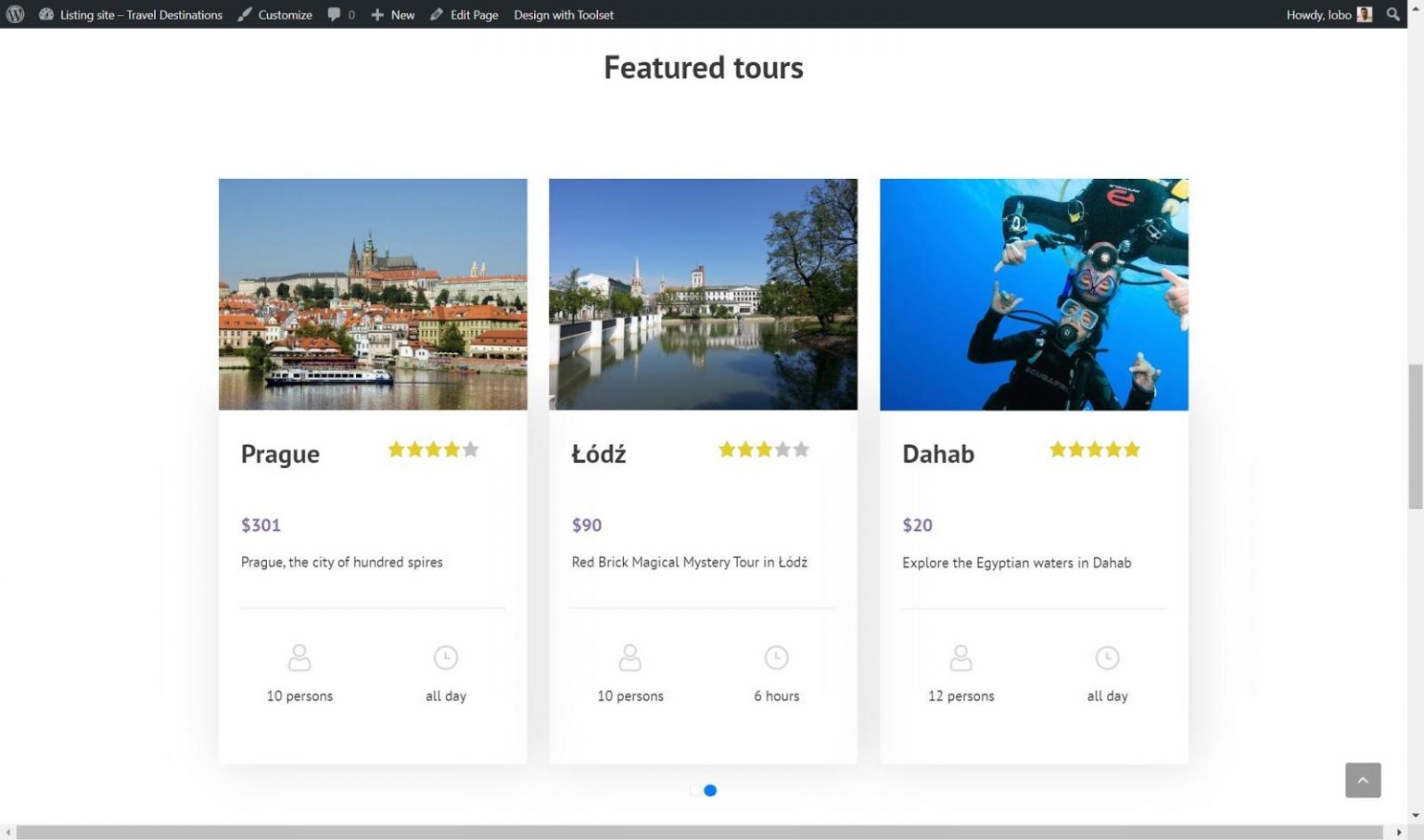
Task: Click the lobo profile avatar
Action: point(1364,14)
